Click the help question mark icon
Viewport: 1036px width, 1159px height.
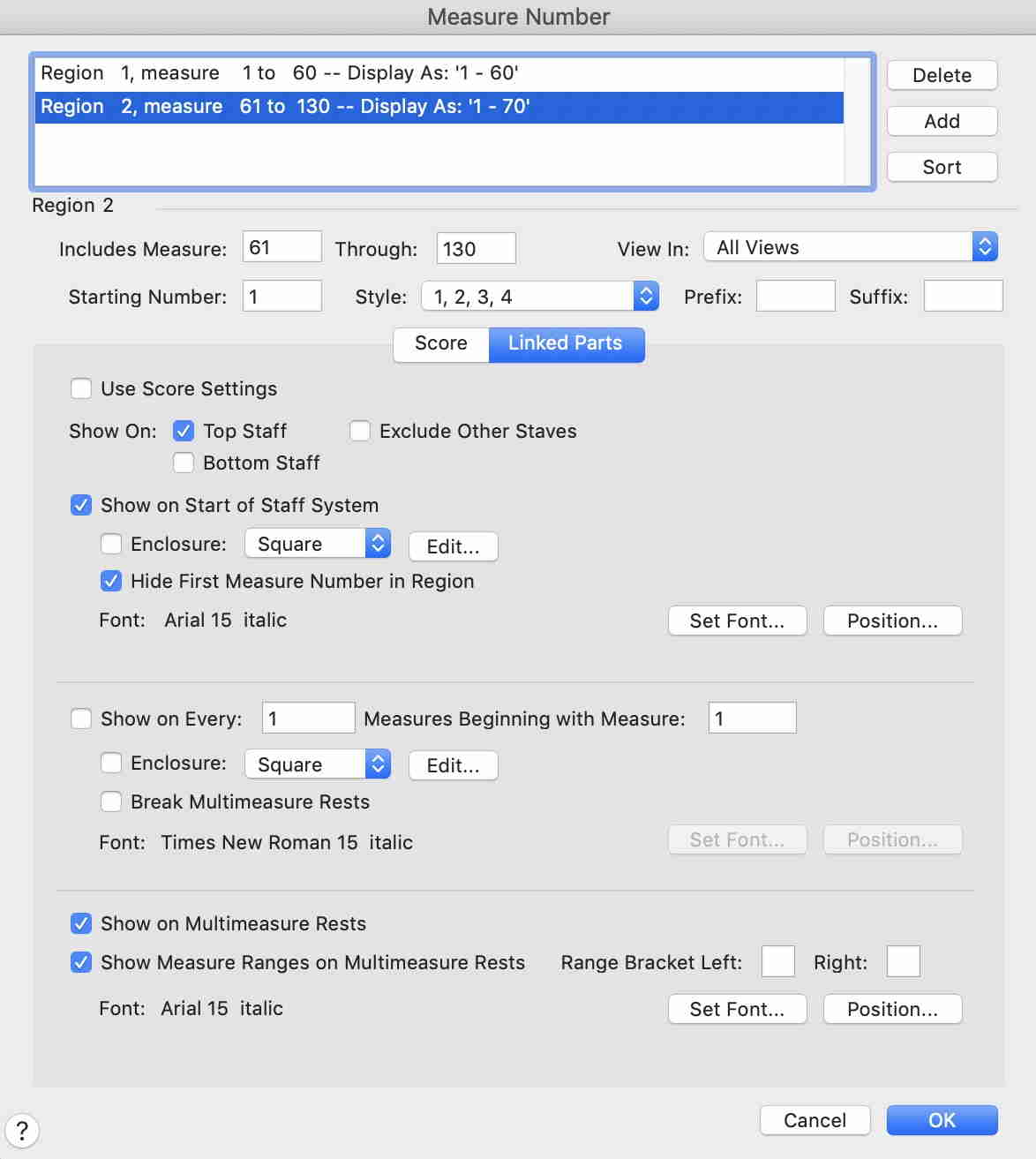pyautogui.click(x=22, y=1130)
